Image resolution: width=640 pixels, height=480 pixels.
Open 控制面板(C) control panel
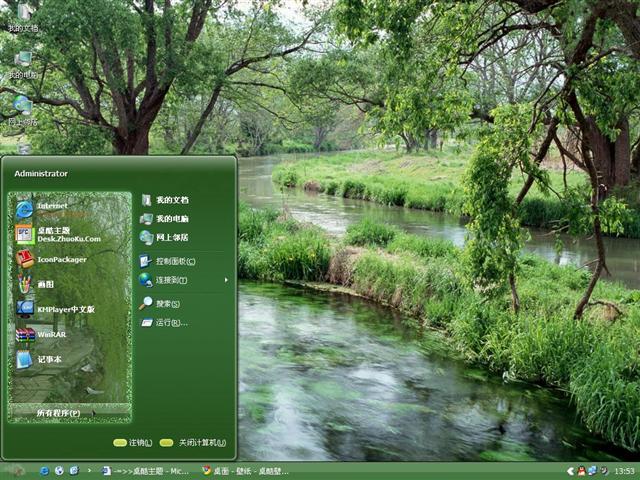(168, 261)
